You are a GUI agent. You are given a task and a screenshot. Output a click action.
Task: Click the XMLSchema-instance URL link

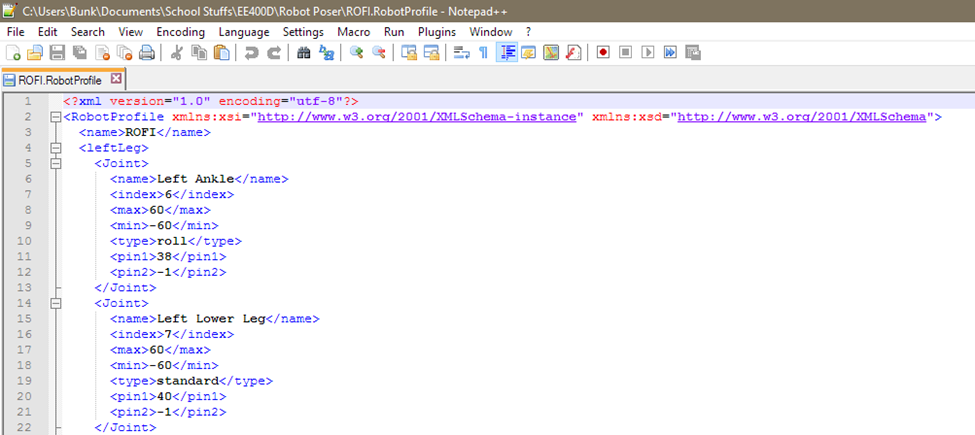click(417, 116)
